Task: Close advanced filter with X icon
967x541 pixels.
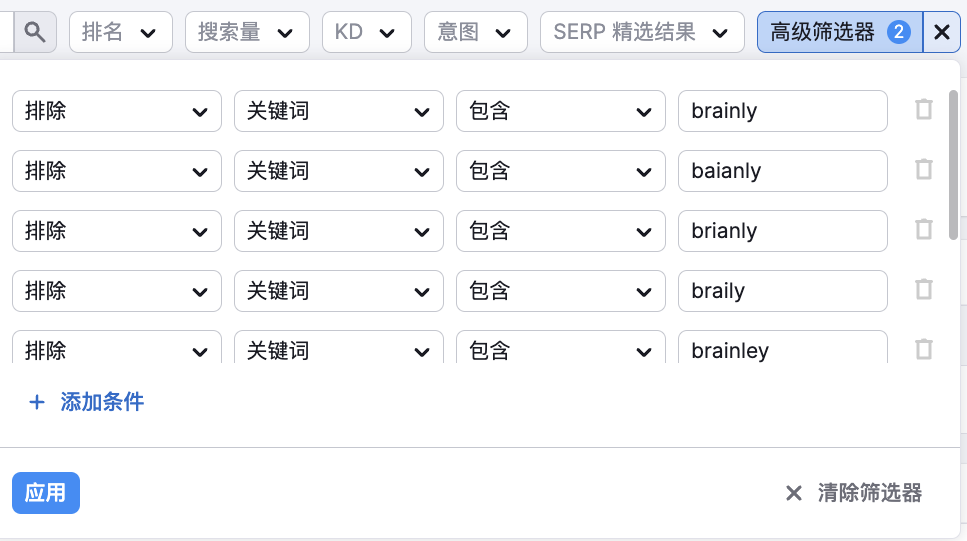Action: [941, 32]
